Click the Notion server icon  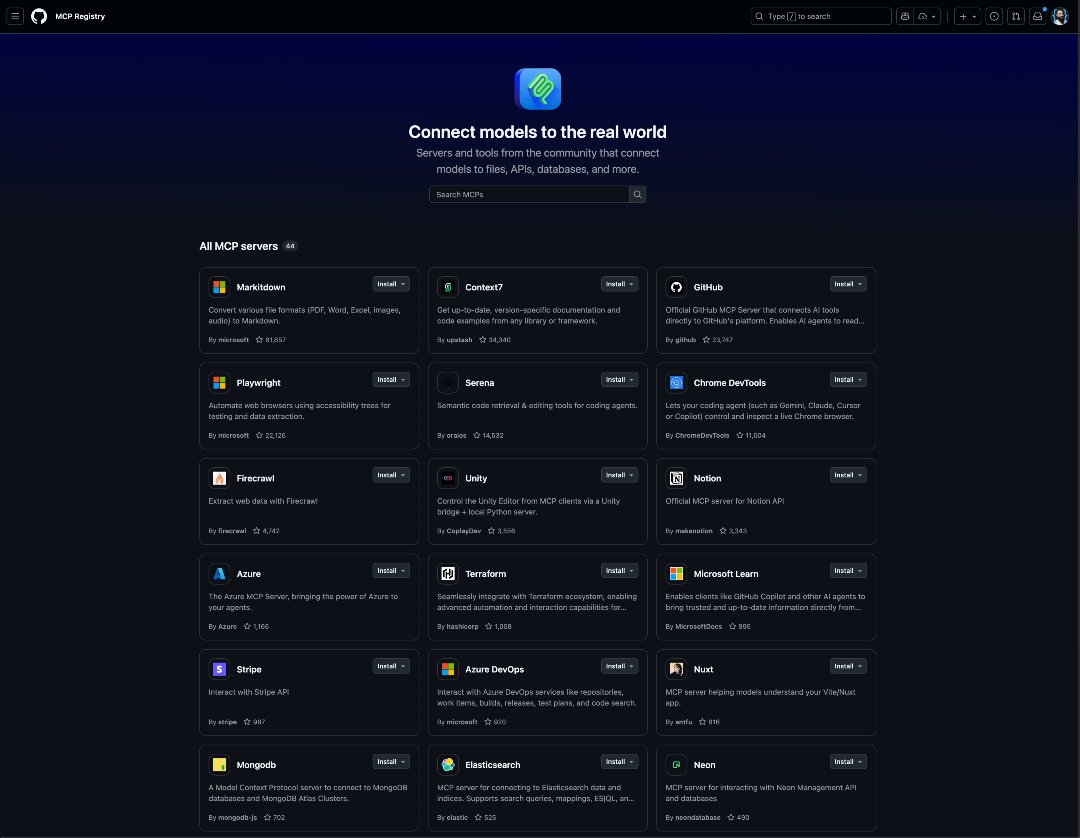coord(676,478)
